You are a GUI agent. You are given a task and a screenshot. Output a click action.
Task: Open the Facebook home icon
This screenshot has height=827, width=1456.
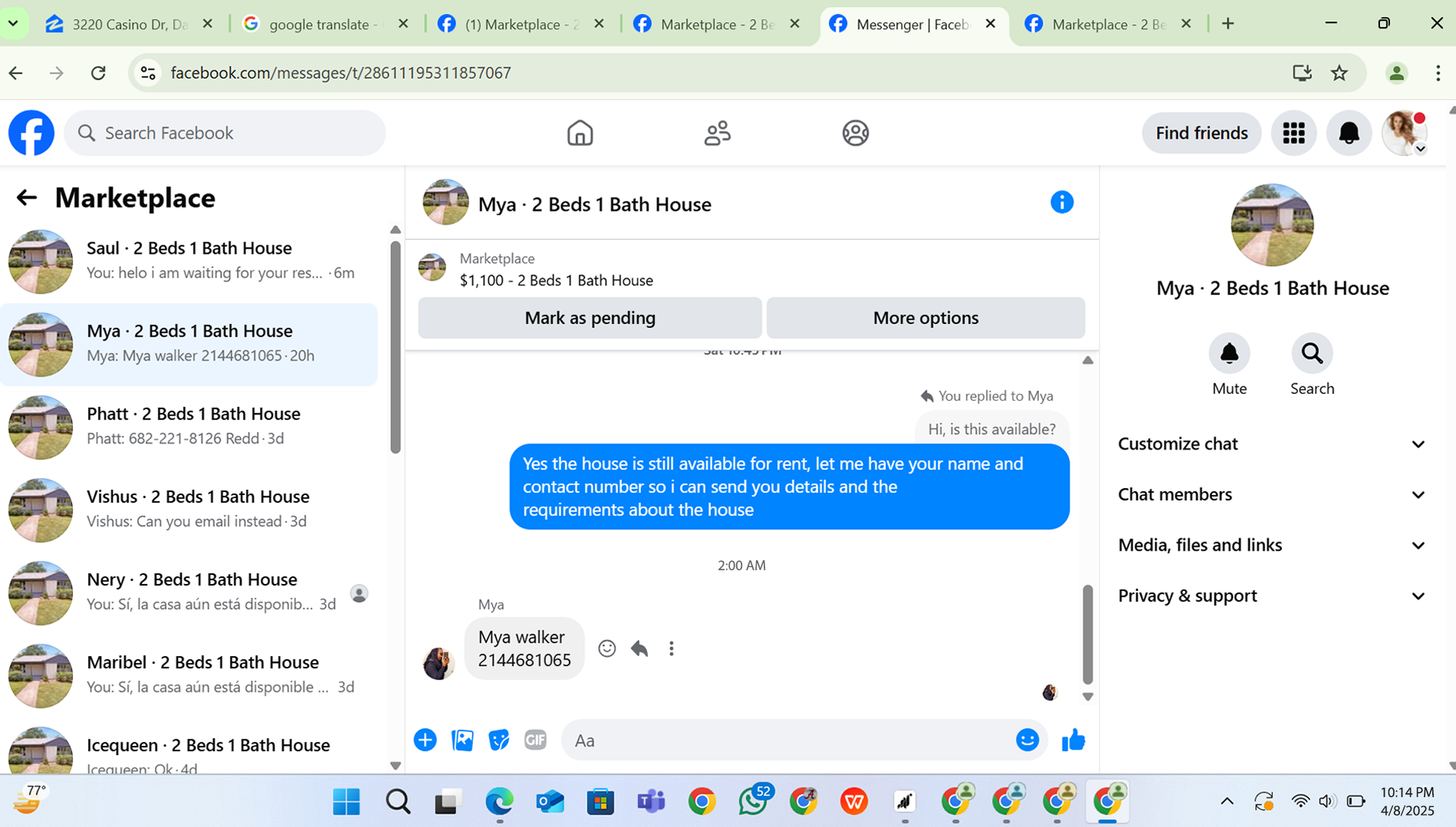[580, 133]
